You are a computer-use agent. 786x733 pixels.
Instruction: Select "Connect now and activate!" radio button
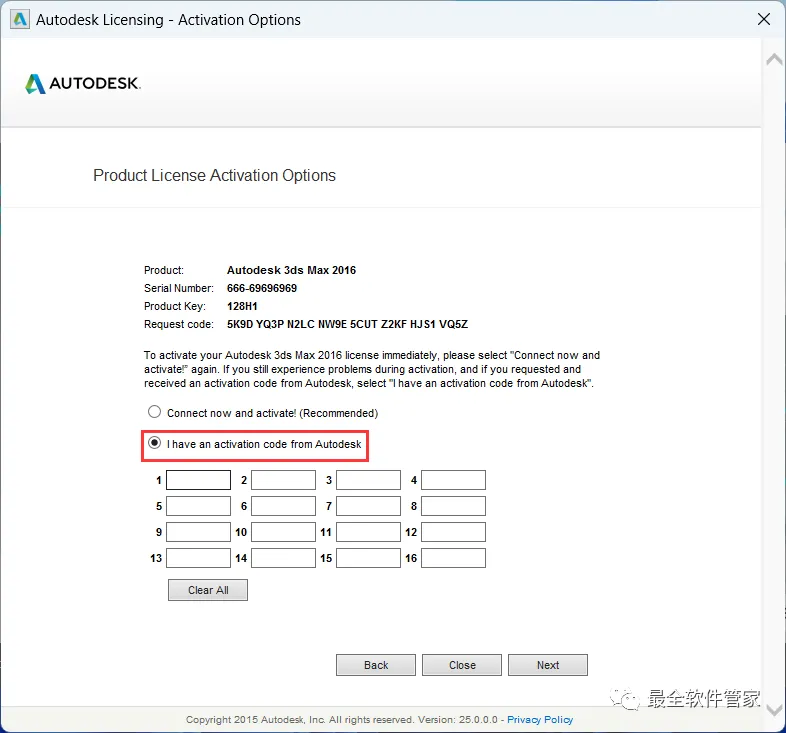(x=154, y=412)
